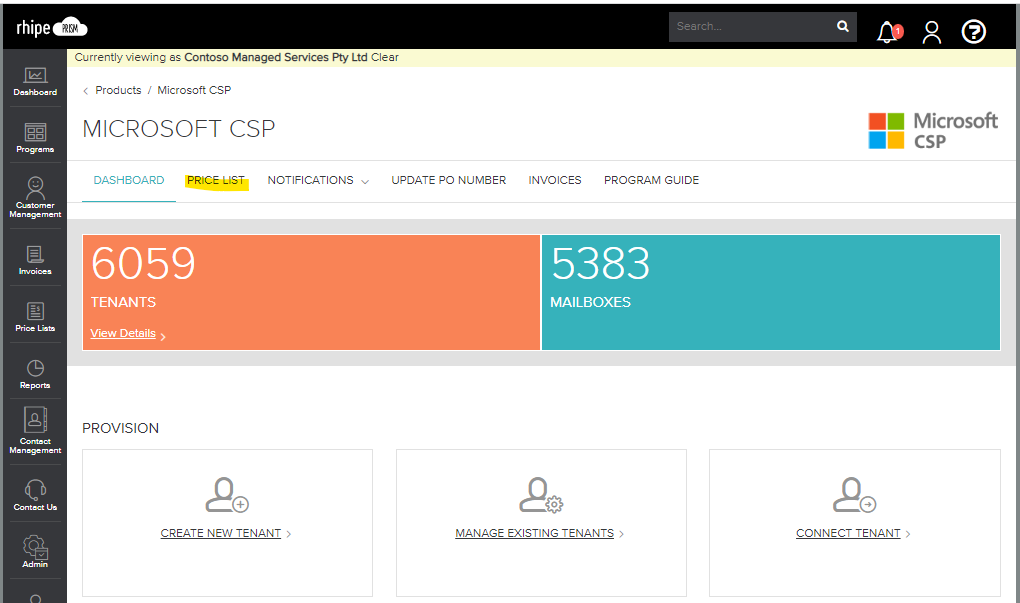Click the 5383 Mailboxes tile
This screenshot has height=603, width=1020.
(771, 292)
